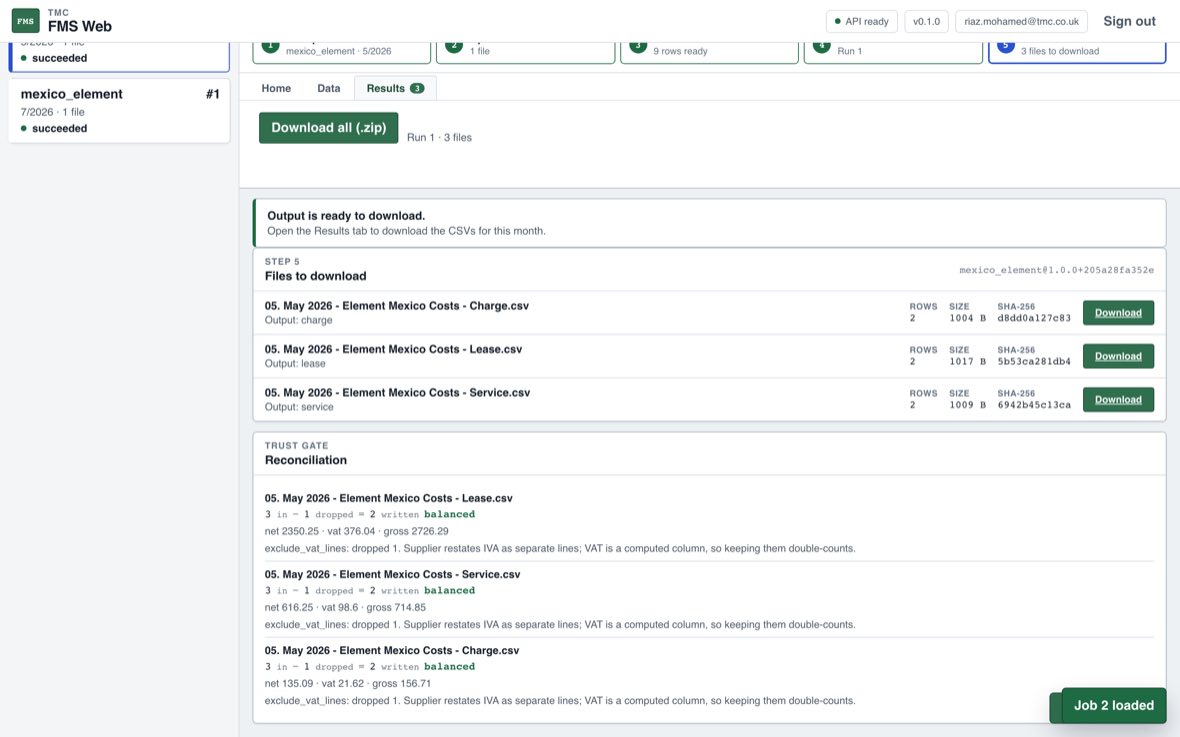This screenshot has height=737, width=1180.
Task: Select the Results tab
Action: [x=395, y=88]
